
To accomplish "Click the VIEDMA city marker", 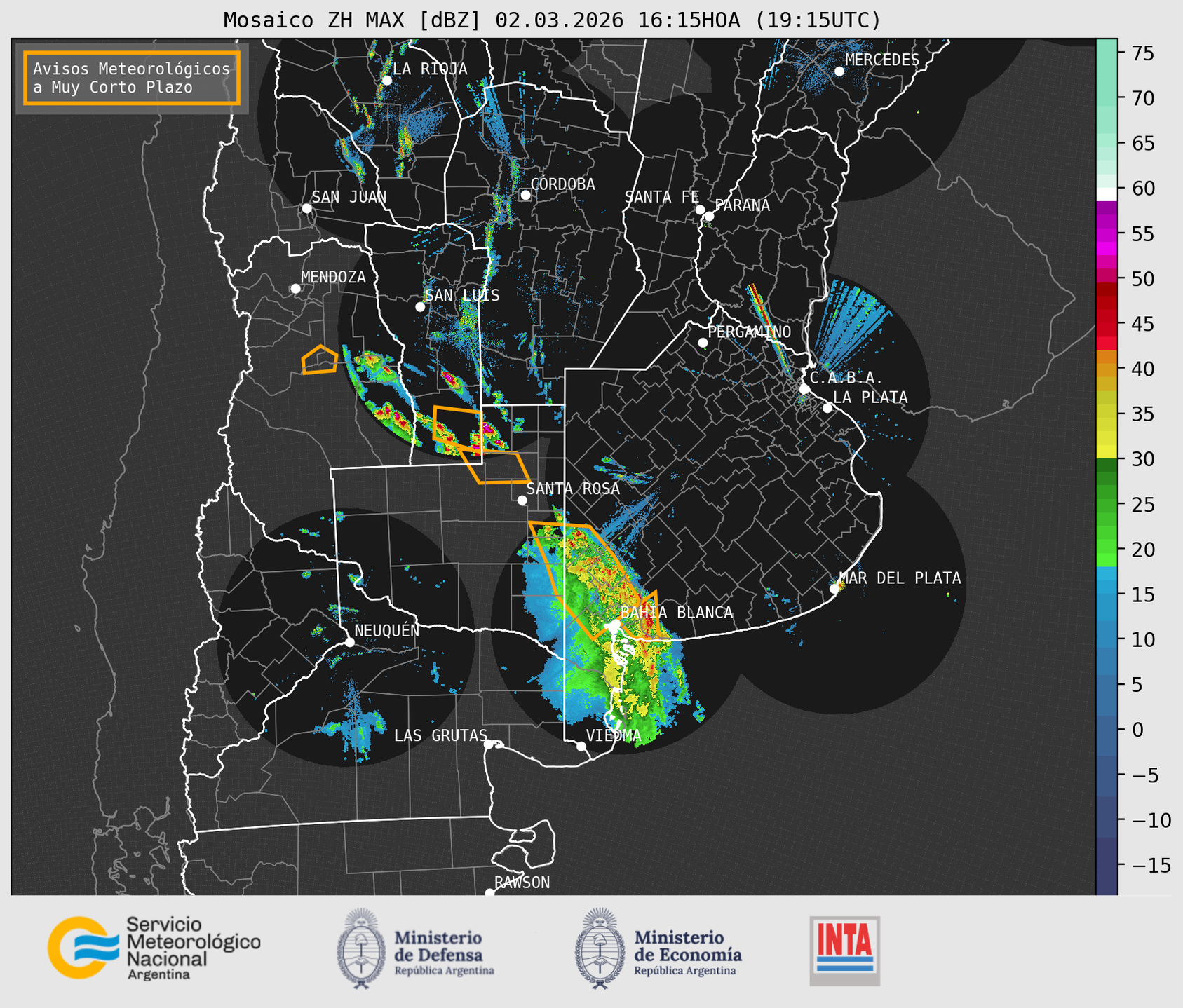I will (581, 746).
